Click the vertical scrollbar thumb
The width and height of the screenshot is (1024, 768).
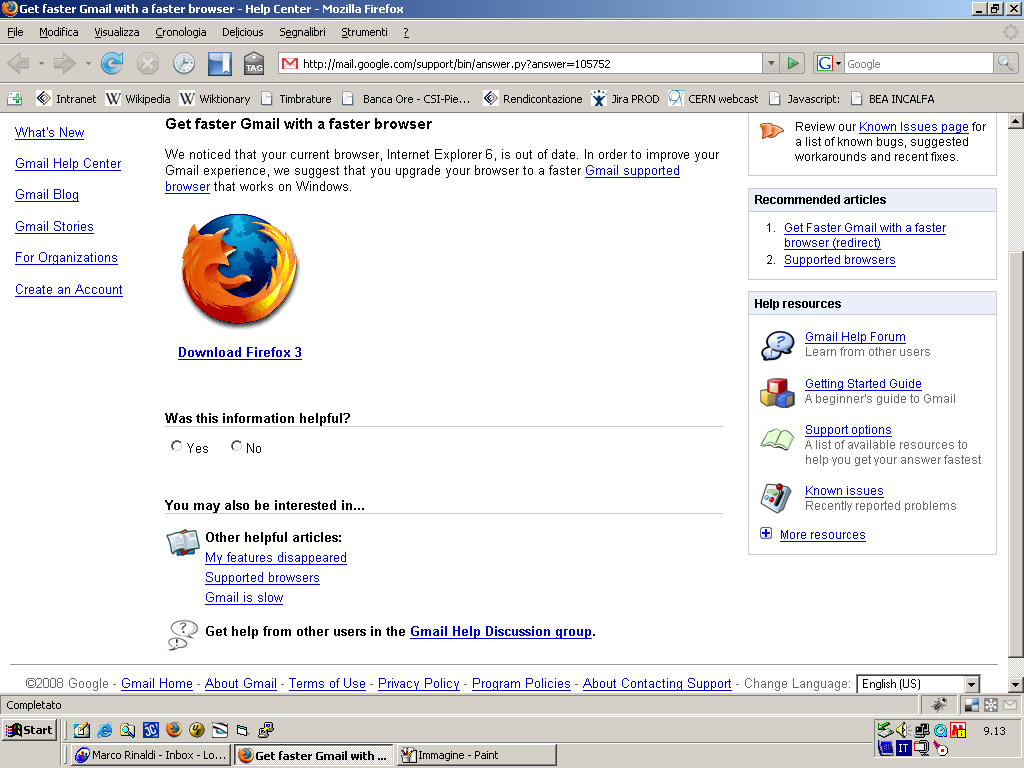coord(1016,454)
